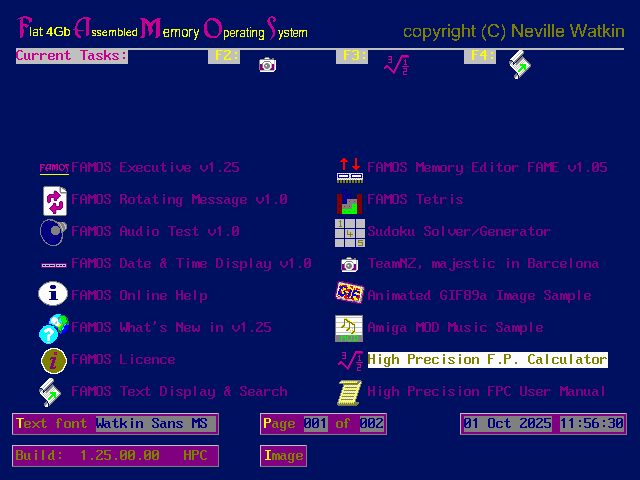The image size is (640, 480).
Task: Click the FAMOS Licence label
Action: click(123, 359)
